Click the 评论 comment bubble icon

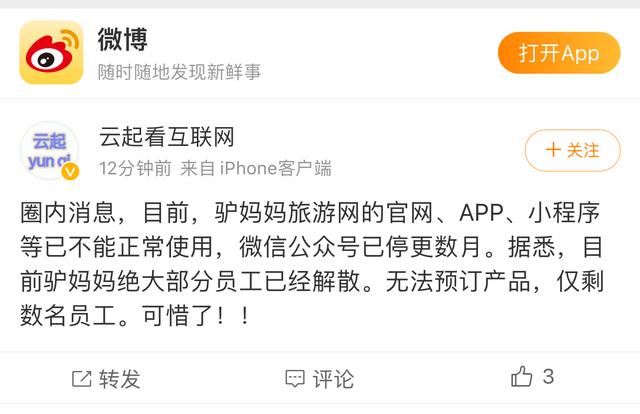295,378
